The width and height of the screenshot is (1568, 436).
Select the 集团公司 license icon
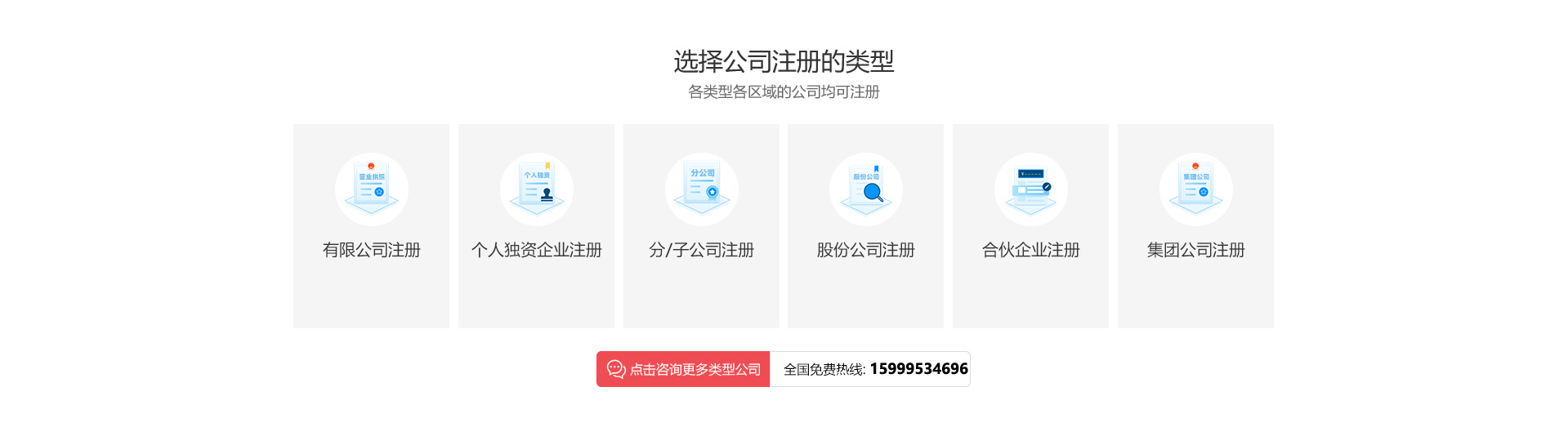1196,189
